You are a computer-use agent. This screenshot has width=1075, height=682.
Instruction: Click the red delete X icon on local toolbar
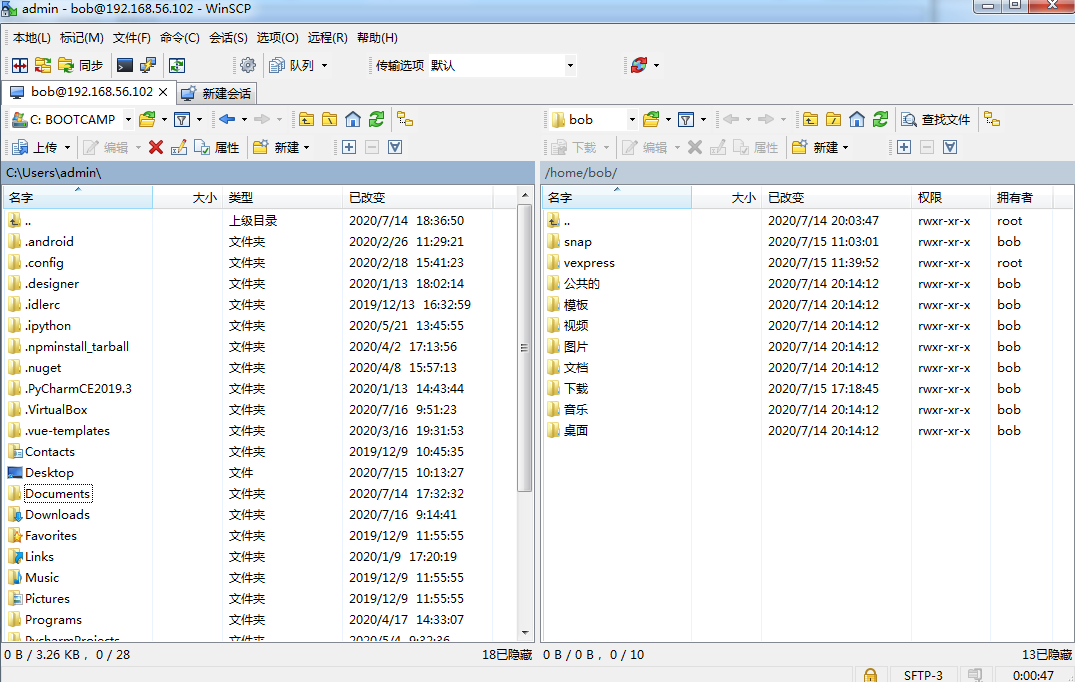click(x=155, y=148)
